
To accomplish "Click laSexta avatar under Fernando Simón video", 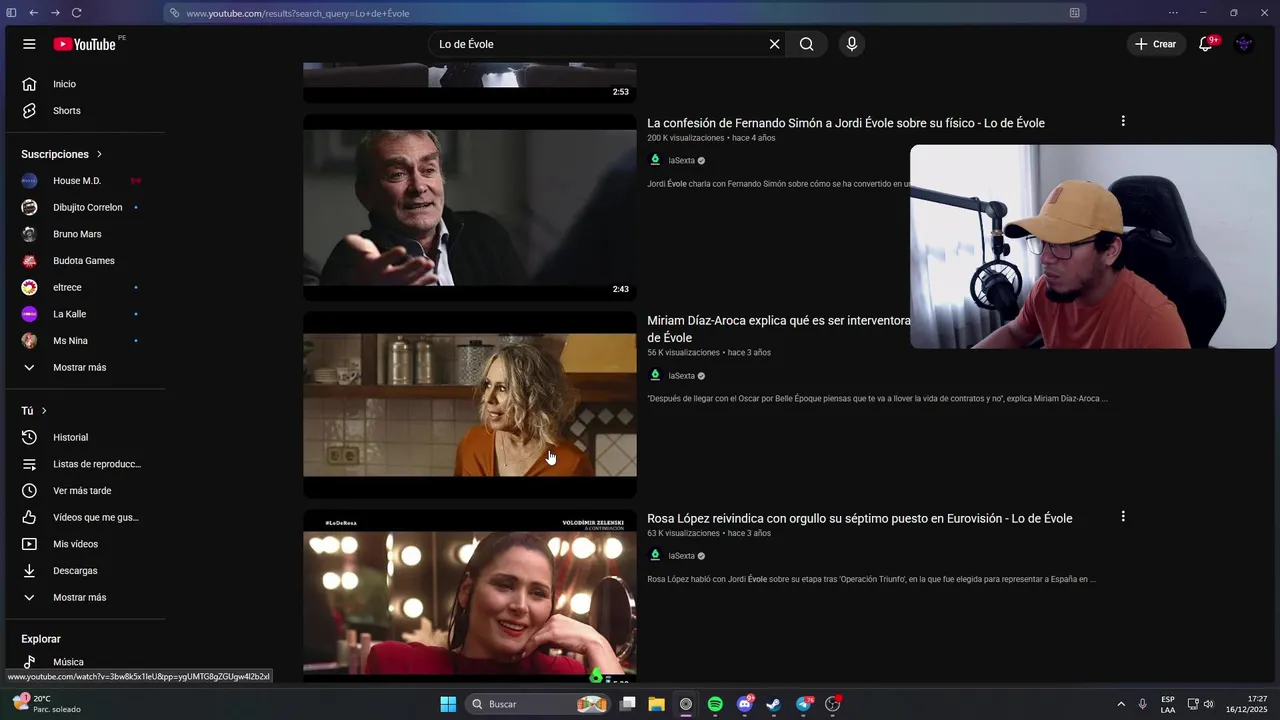I will (x=655, y=160).
